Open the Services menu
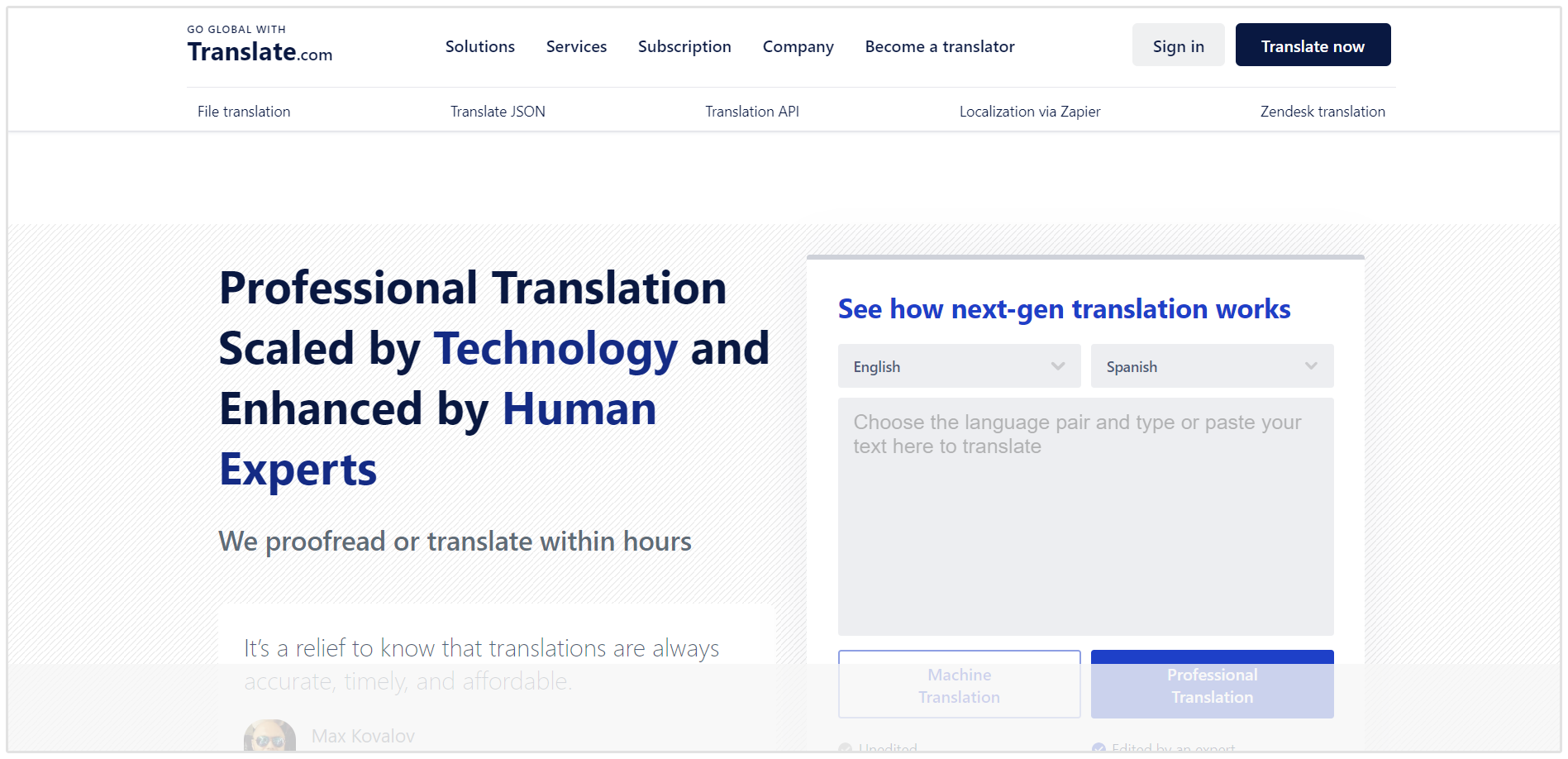 pos(576,46)
